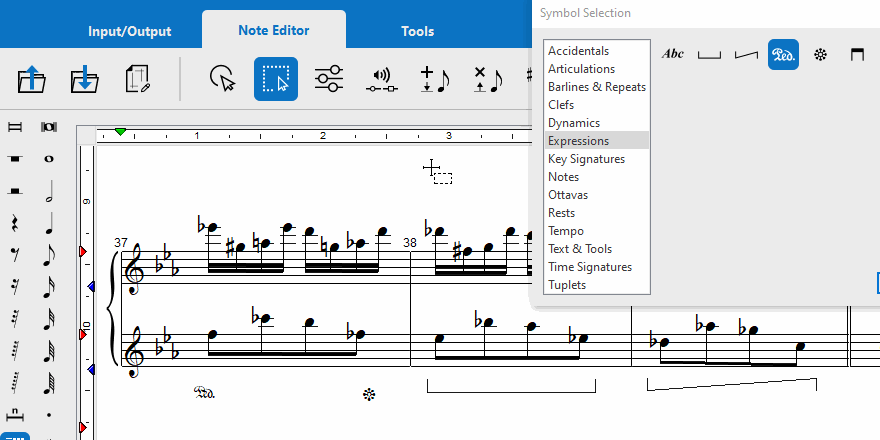Switch to the Input/Output tab
Viewport: 880px width, 440px height.
[129, 31]
